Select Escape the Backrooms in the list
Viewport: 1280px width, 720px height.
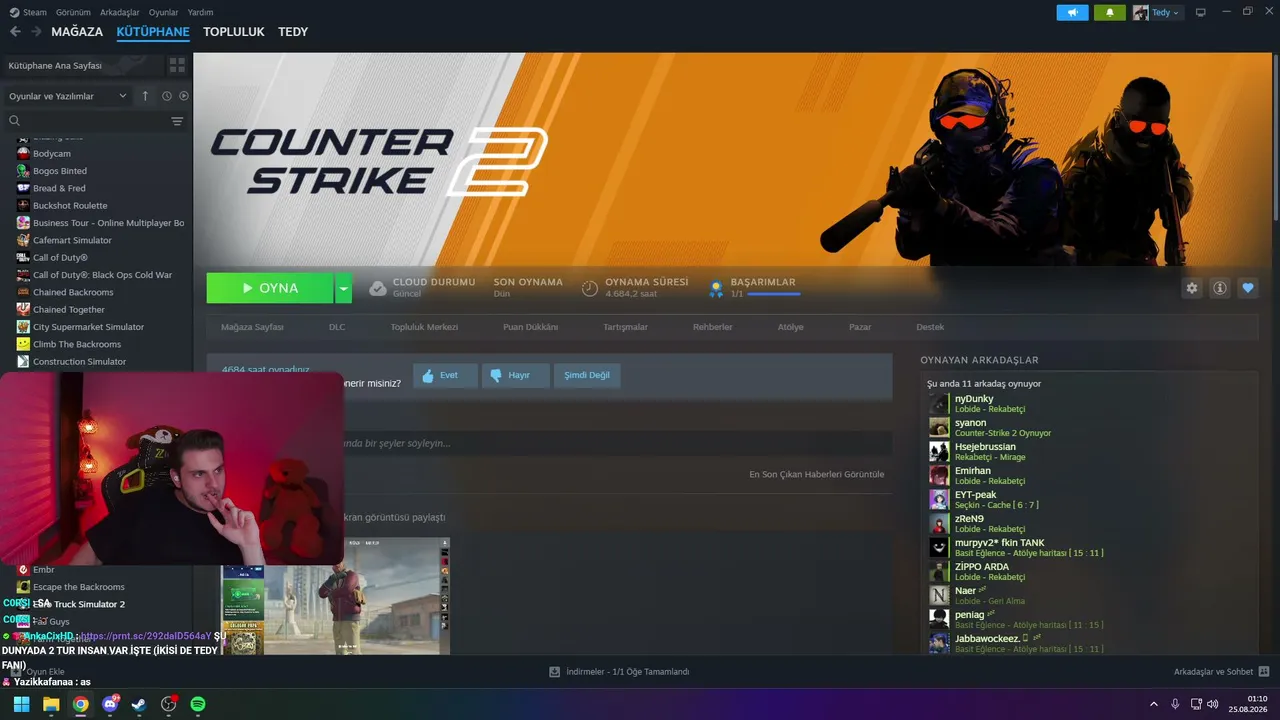pyautogui.click(x=79, y=587)
